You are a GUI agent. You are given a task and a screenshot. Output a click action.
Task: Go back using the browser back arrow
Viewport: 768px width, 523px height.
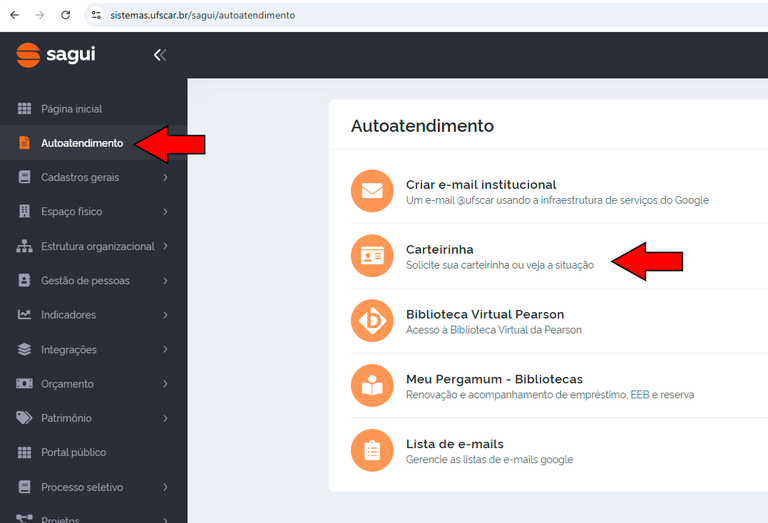[14, 15]
